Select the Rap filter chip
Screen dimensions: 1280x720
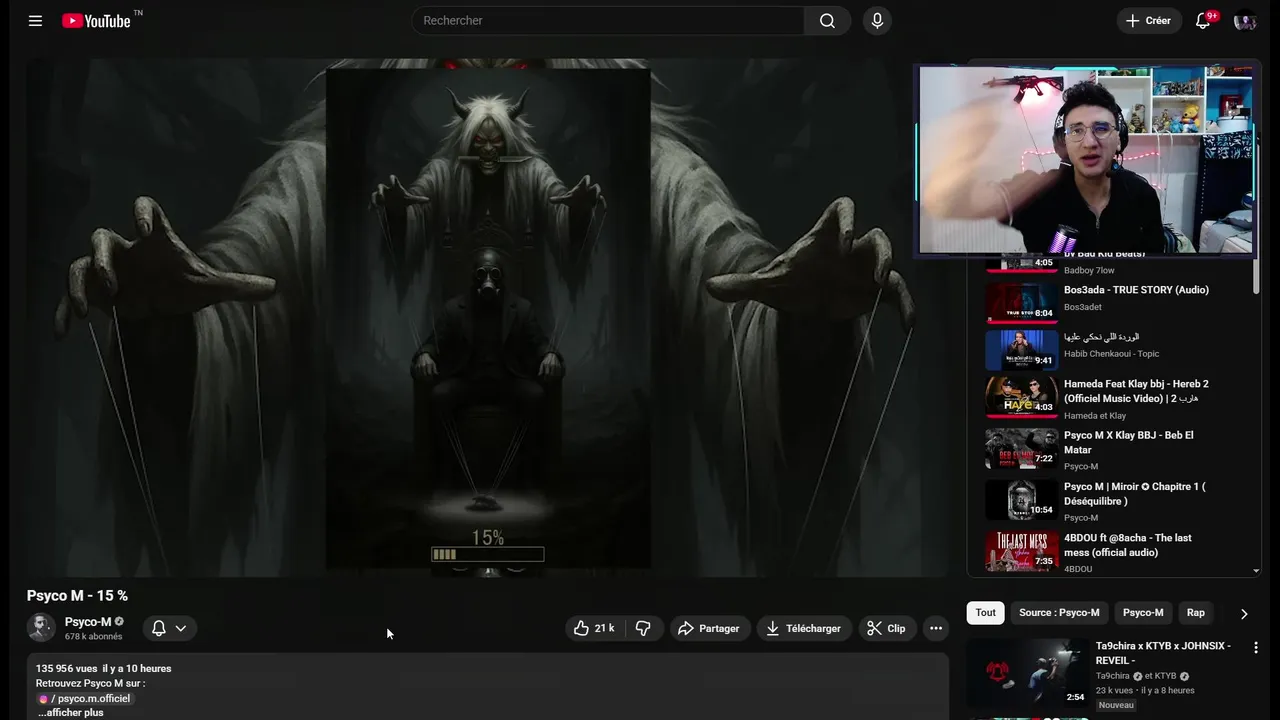(1196, 613)
